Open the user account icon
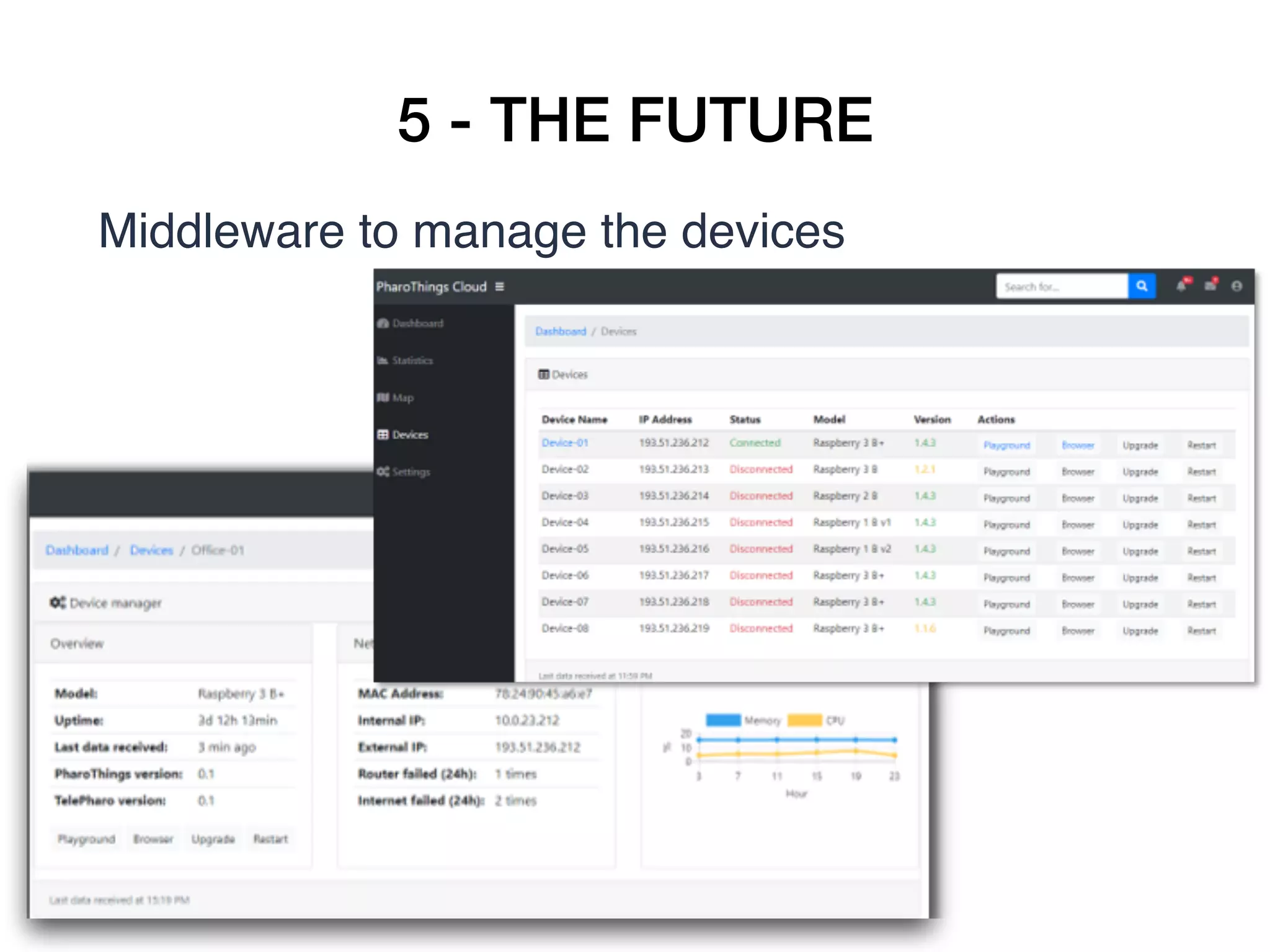The width and height of the screenshot is (1270, 952). 1237,286
